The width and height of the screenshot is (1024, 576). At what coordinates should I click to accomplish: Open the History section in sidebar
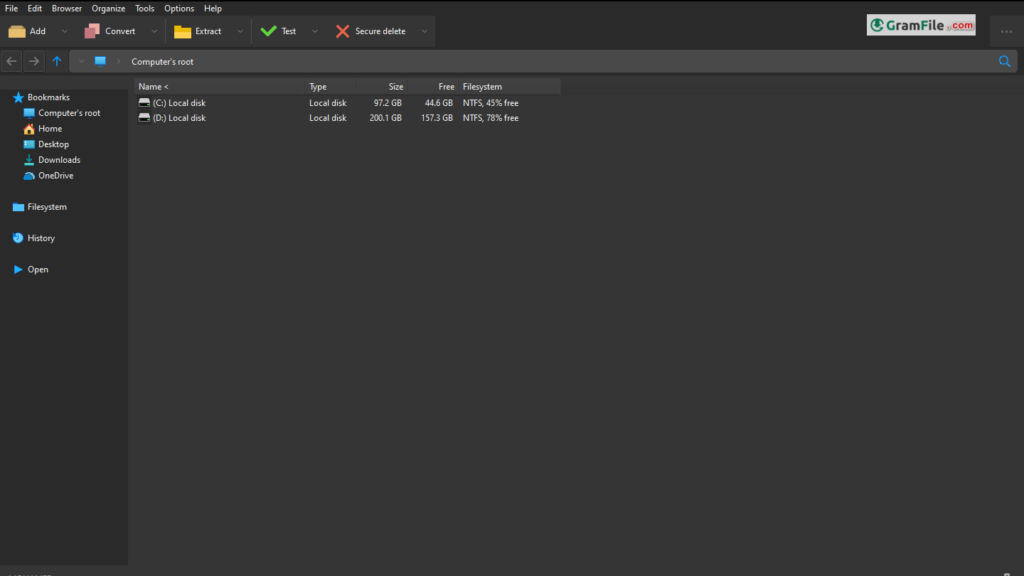(x=40, y=238)
